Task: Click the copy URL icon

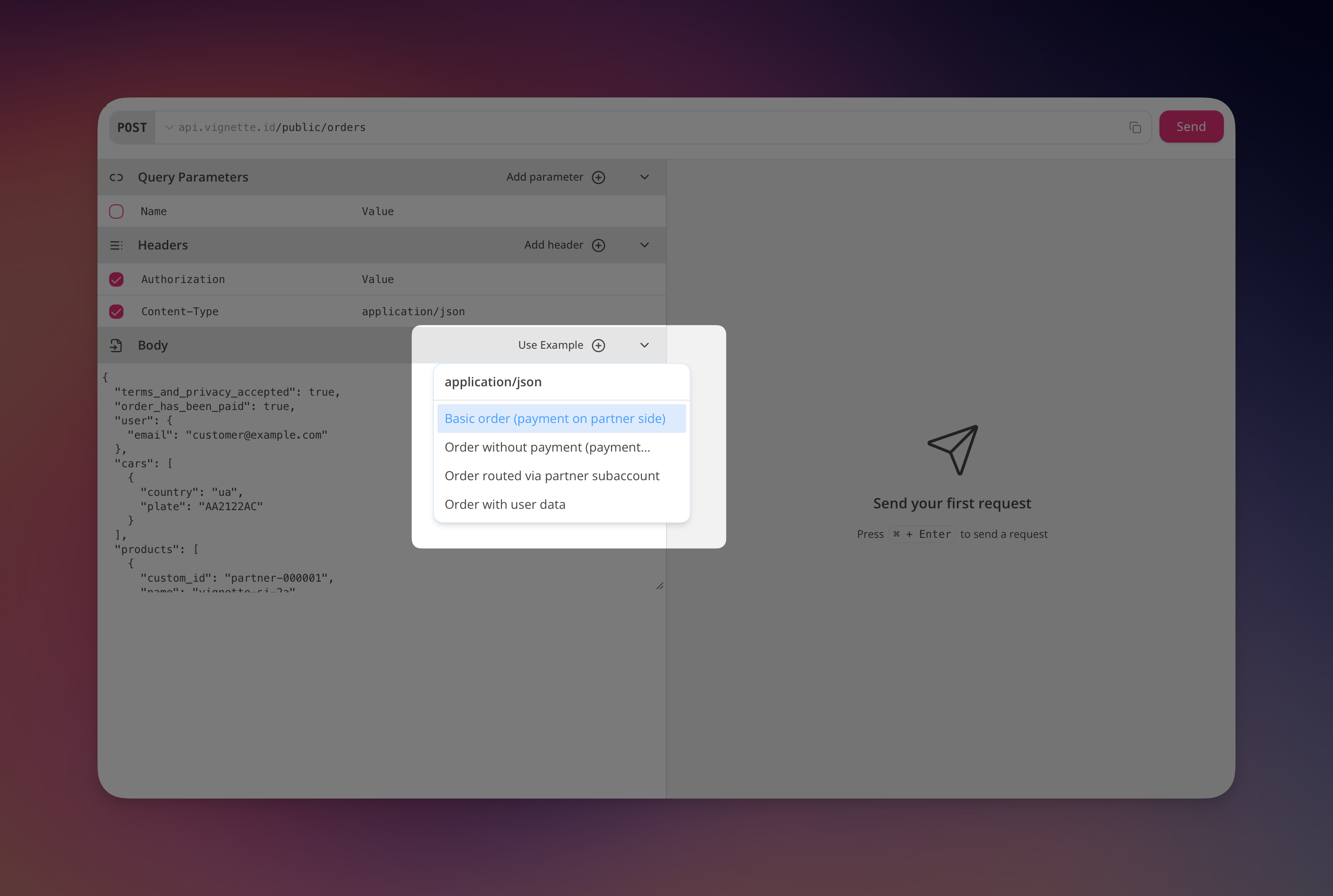Action: [x=1135, y=127]
